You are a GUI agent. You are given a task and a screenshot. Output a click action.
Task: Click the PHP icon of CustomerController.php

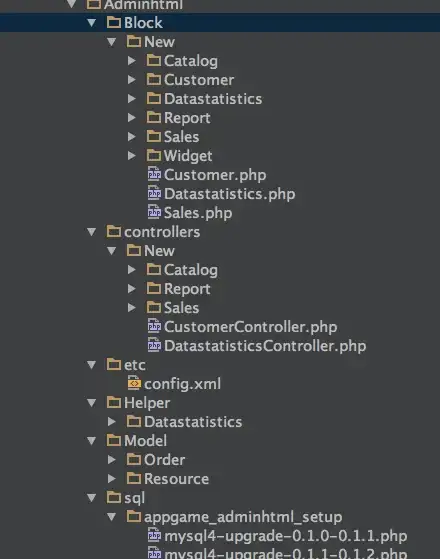point(154,327)
